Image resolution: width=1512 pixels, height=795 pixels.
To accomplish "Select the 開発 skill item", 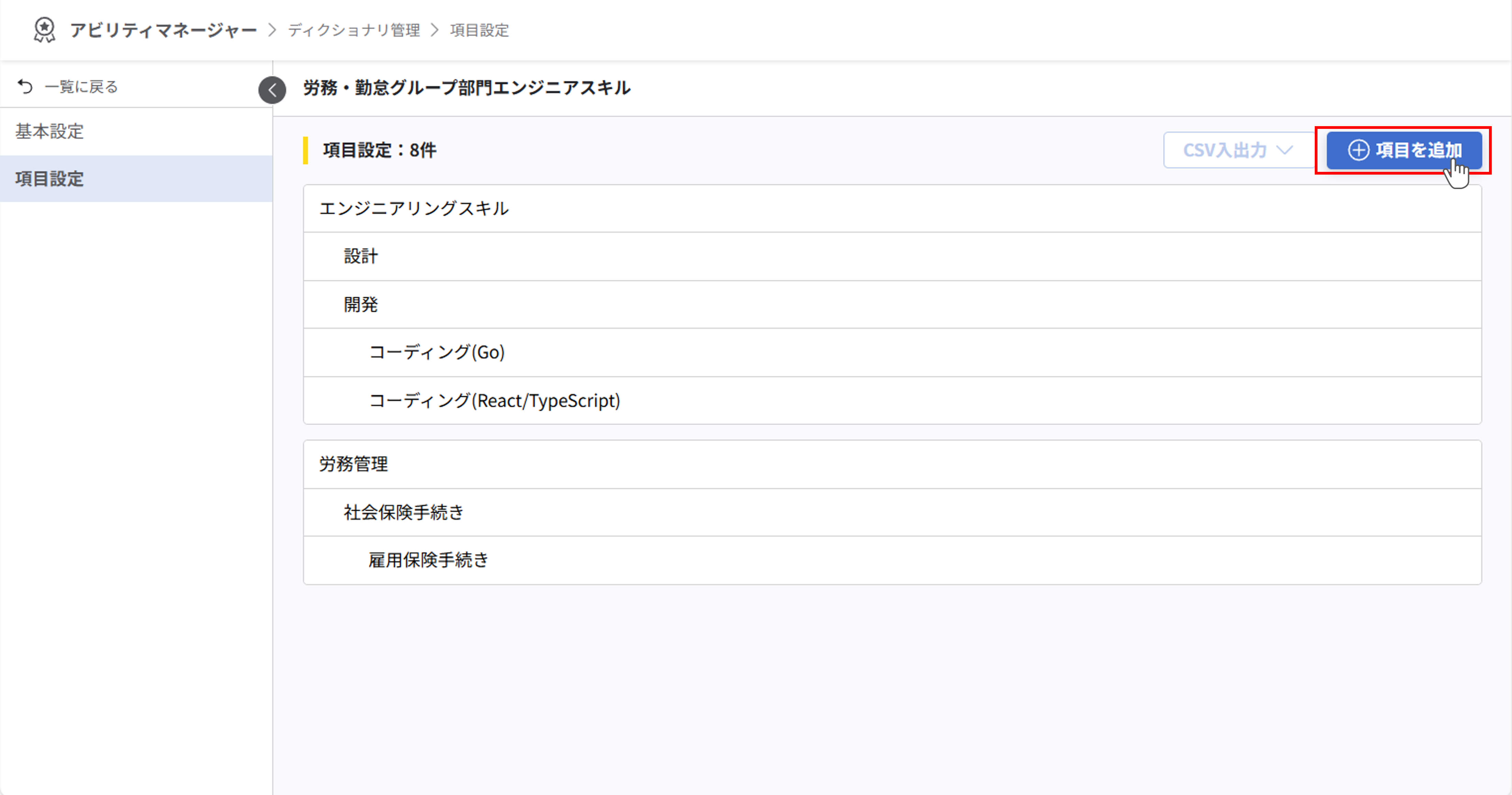I will point(360,305).
